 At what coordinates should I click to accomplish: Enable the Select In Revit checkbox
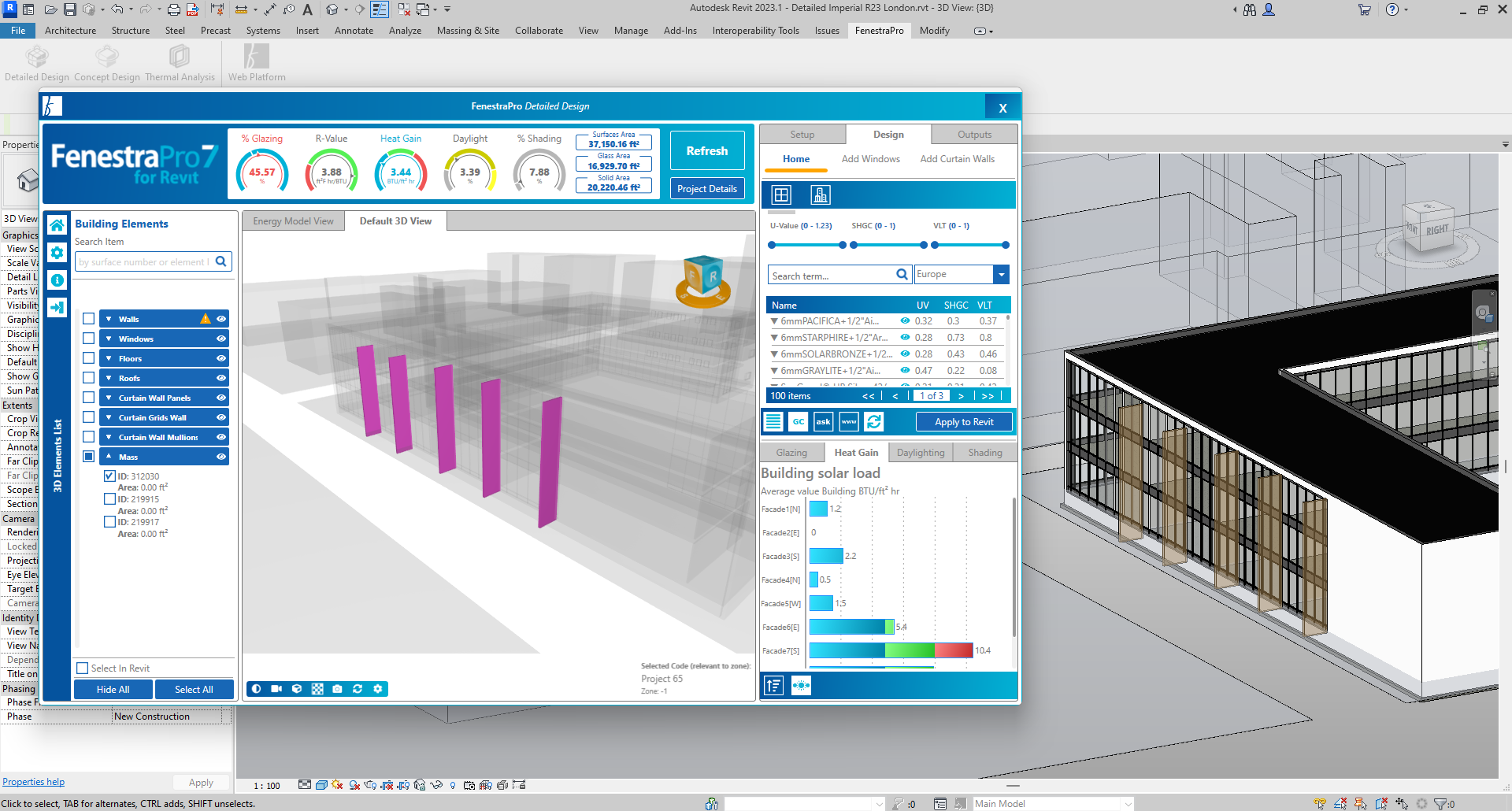[82, 668]
